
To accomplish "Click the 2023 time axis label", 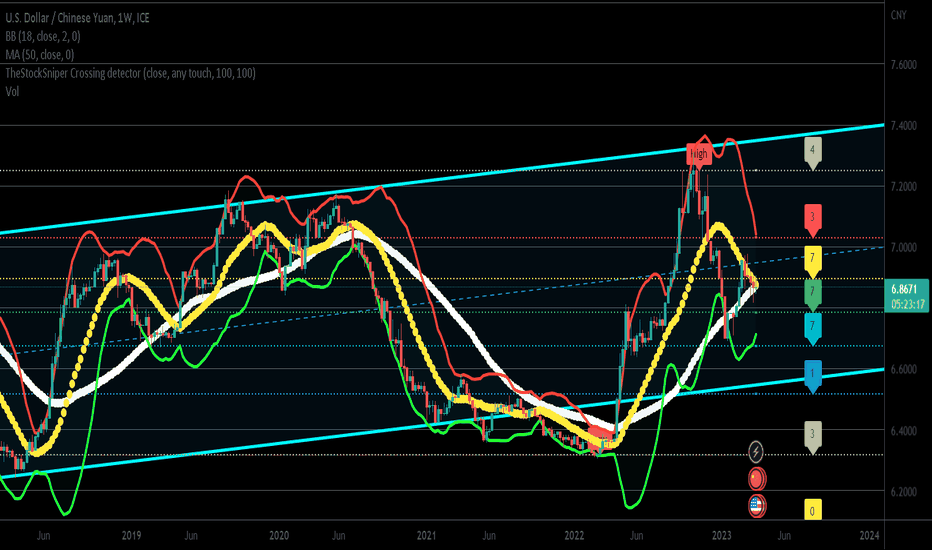I will (722, 535).
